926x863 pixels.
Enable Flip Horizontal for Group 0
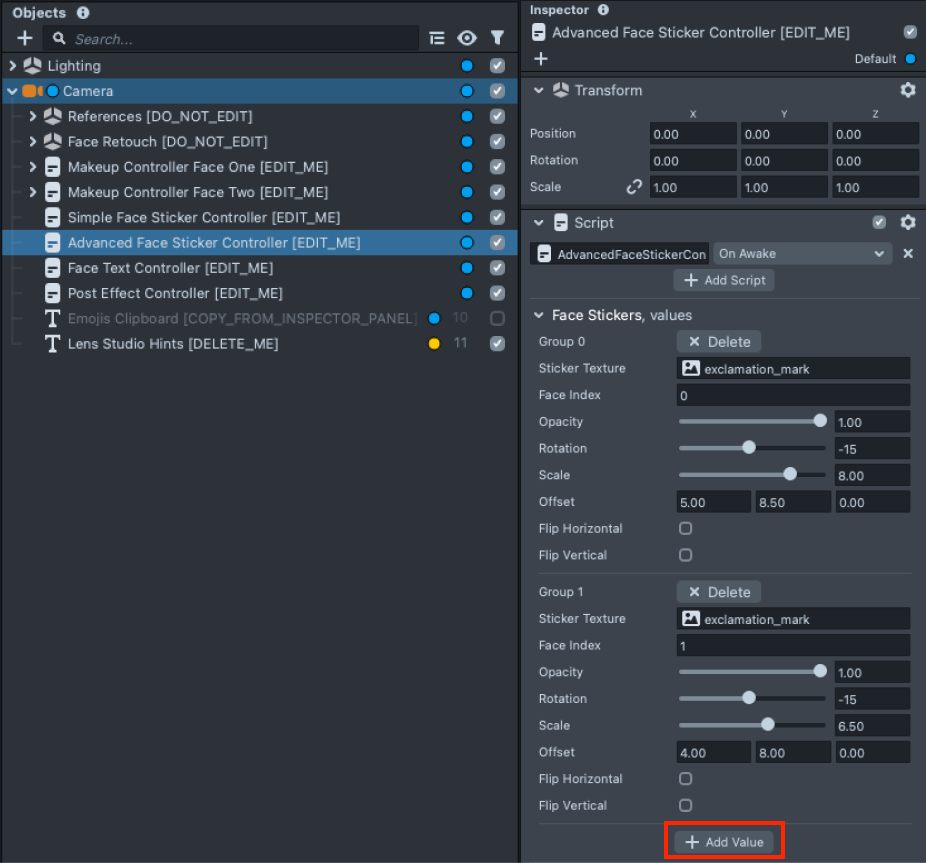point(685,528)
